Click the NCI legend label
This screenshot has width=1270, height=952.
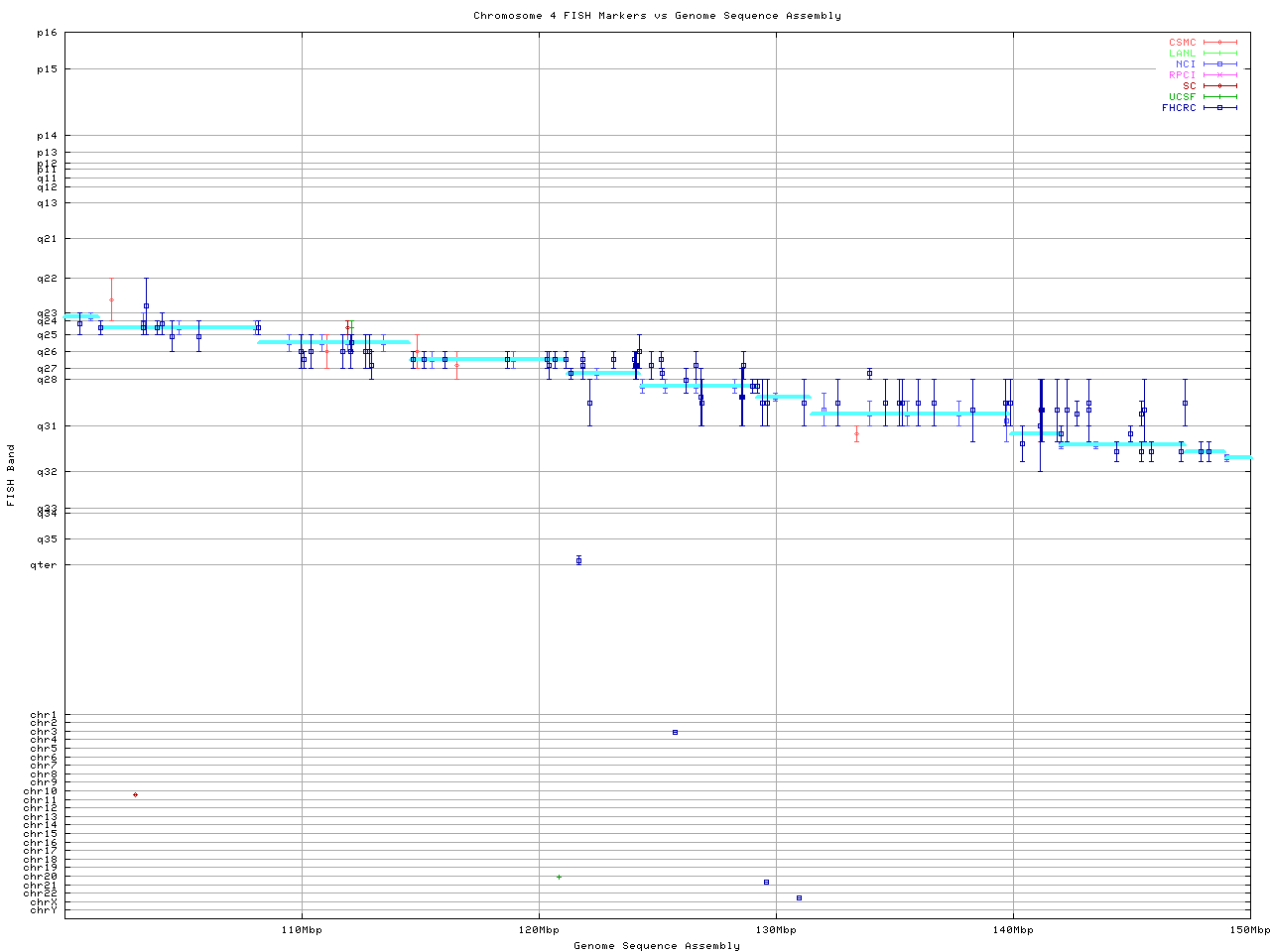(1185, 64)
